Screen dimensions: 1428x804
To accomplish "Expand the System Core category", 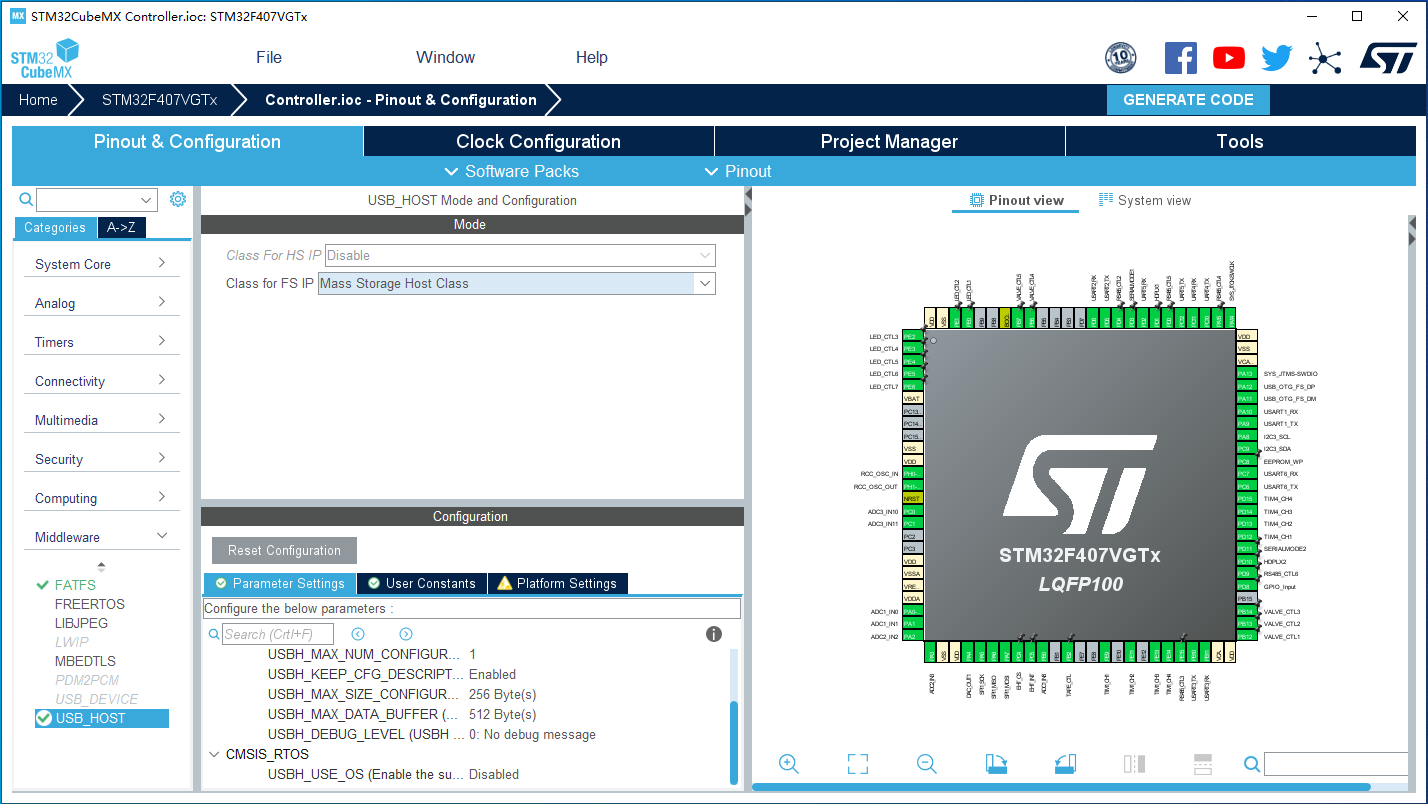I will click(x=100, y=264).
